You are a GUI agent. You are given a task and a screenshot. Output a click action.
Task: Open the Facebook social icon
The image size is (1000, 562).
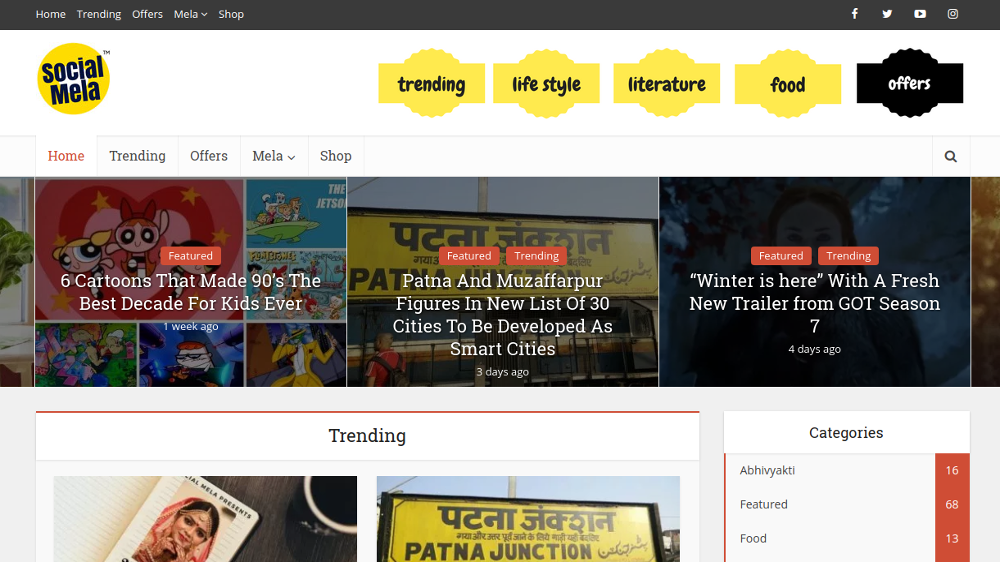click(x=854, y=14)
